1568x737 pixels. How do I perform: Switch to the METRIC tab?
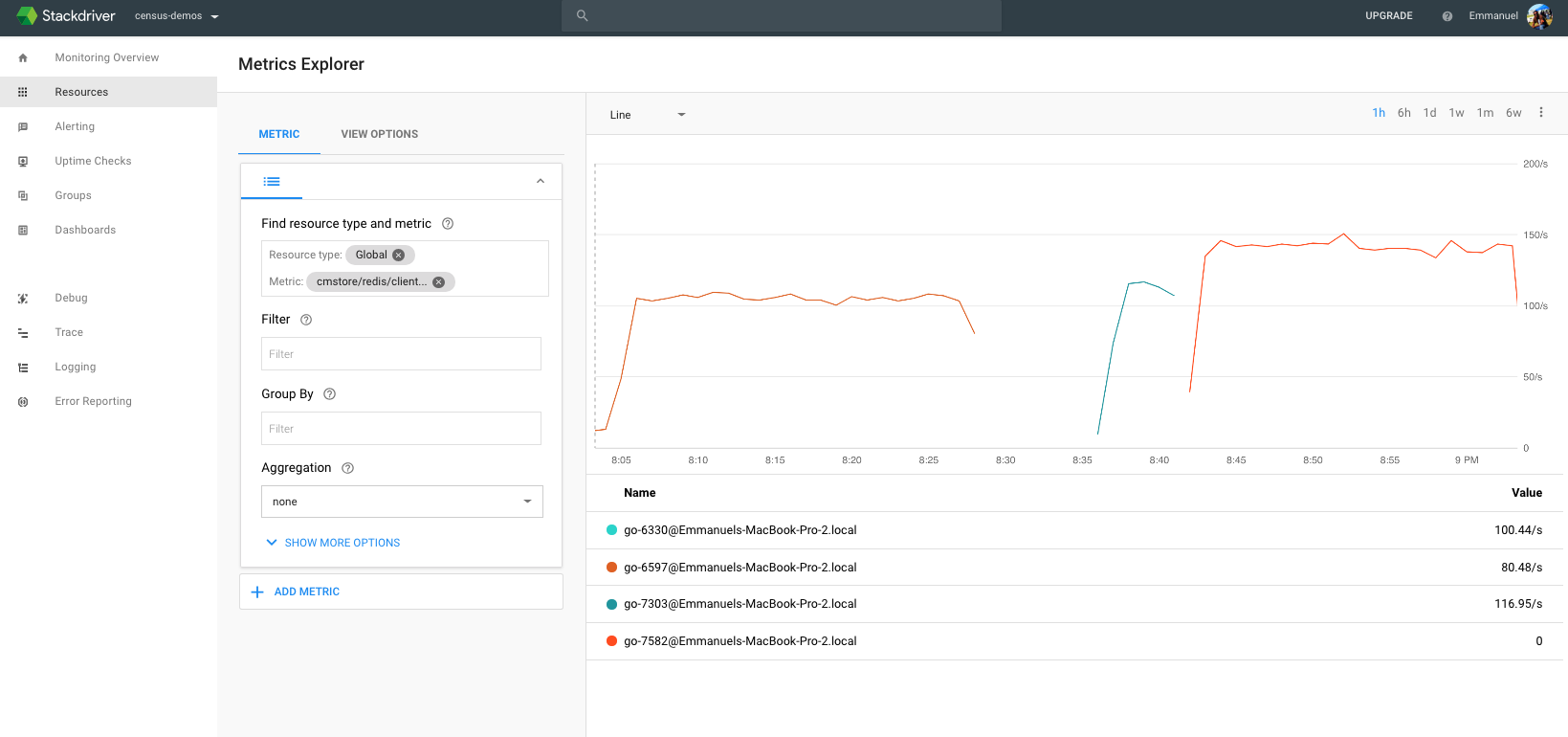[279, 134]
